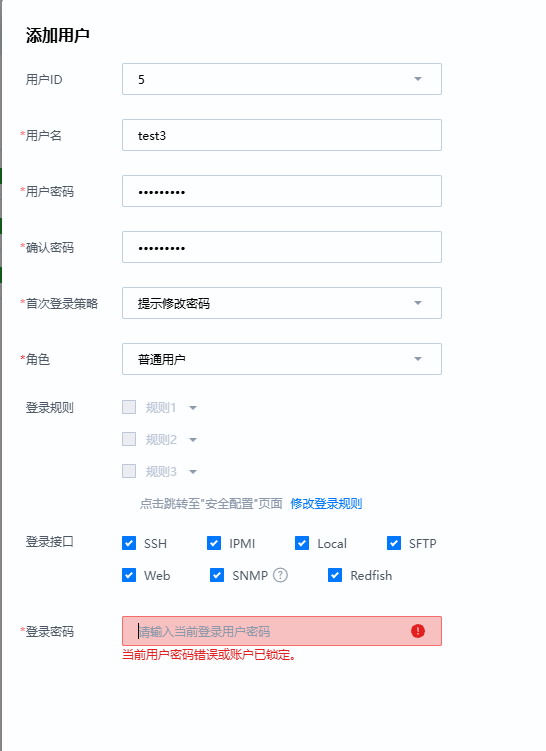Click the 登录密码 field with error

(x=282, y=631)
